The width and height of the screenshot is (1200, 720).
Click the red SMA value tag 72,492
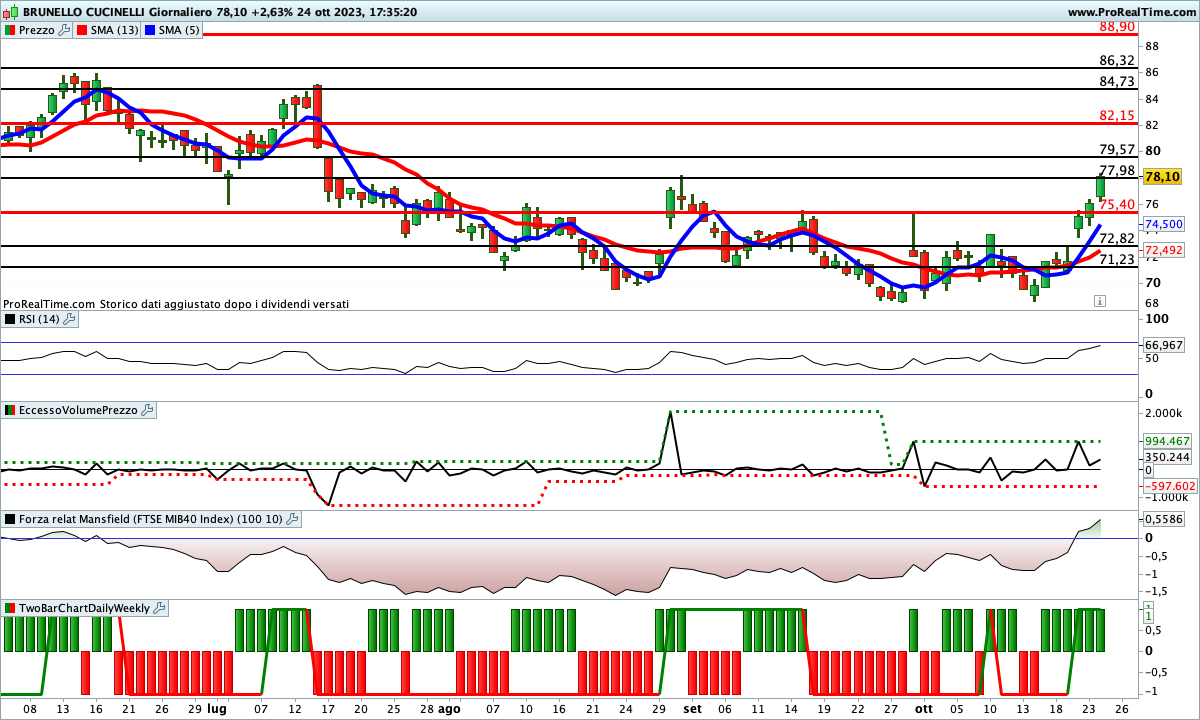click(x=1163, y=250)
